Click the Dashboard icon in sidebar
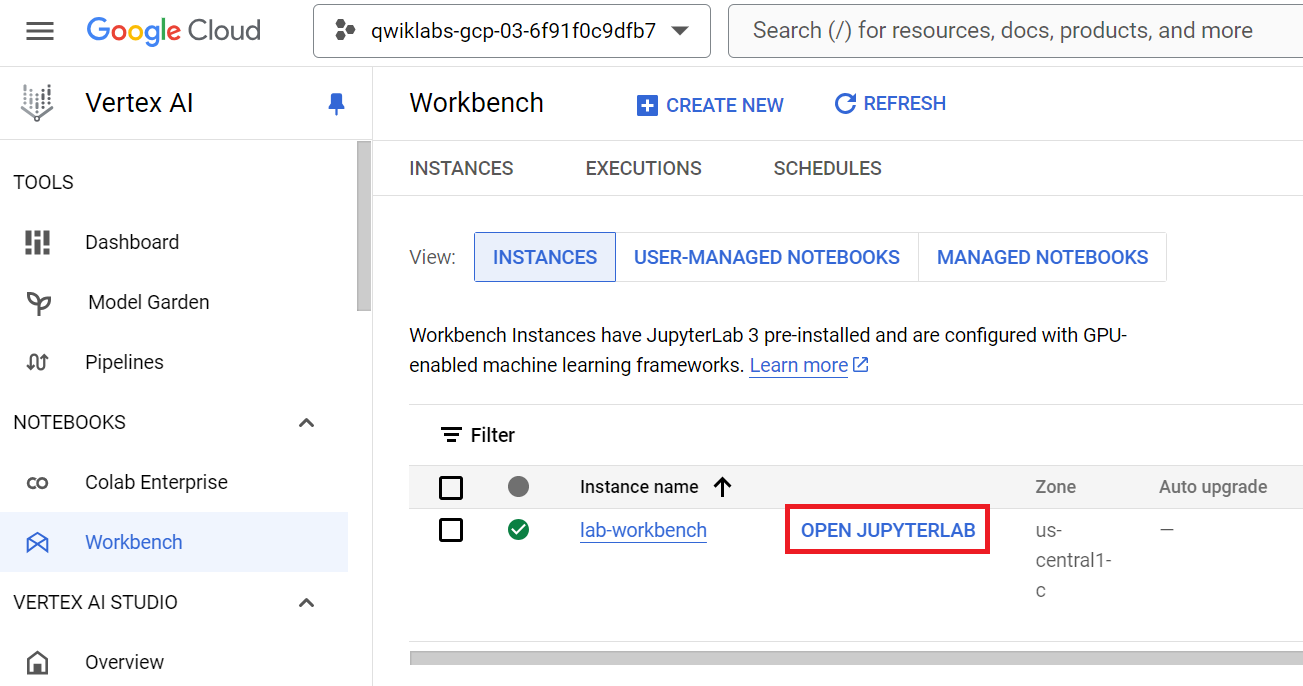The width and height of the screenshot is (1303, 686). (x=37, y=242)
